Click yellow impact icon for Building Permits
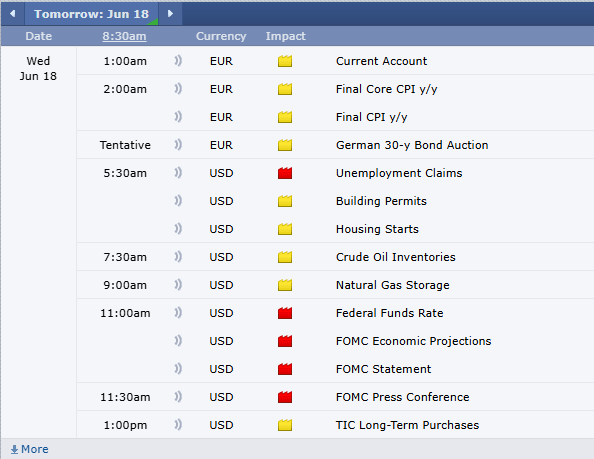This screenshot has height=459, width=594. pyautogui.click(x=285, y=201)
